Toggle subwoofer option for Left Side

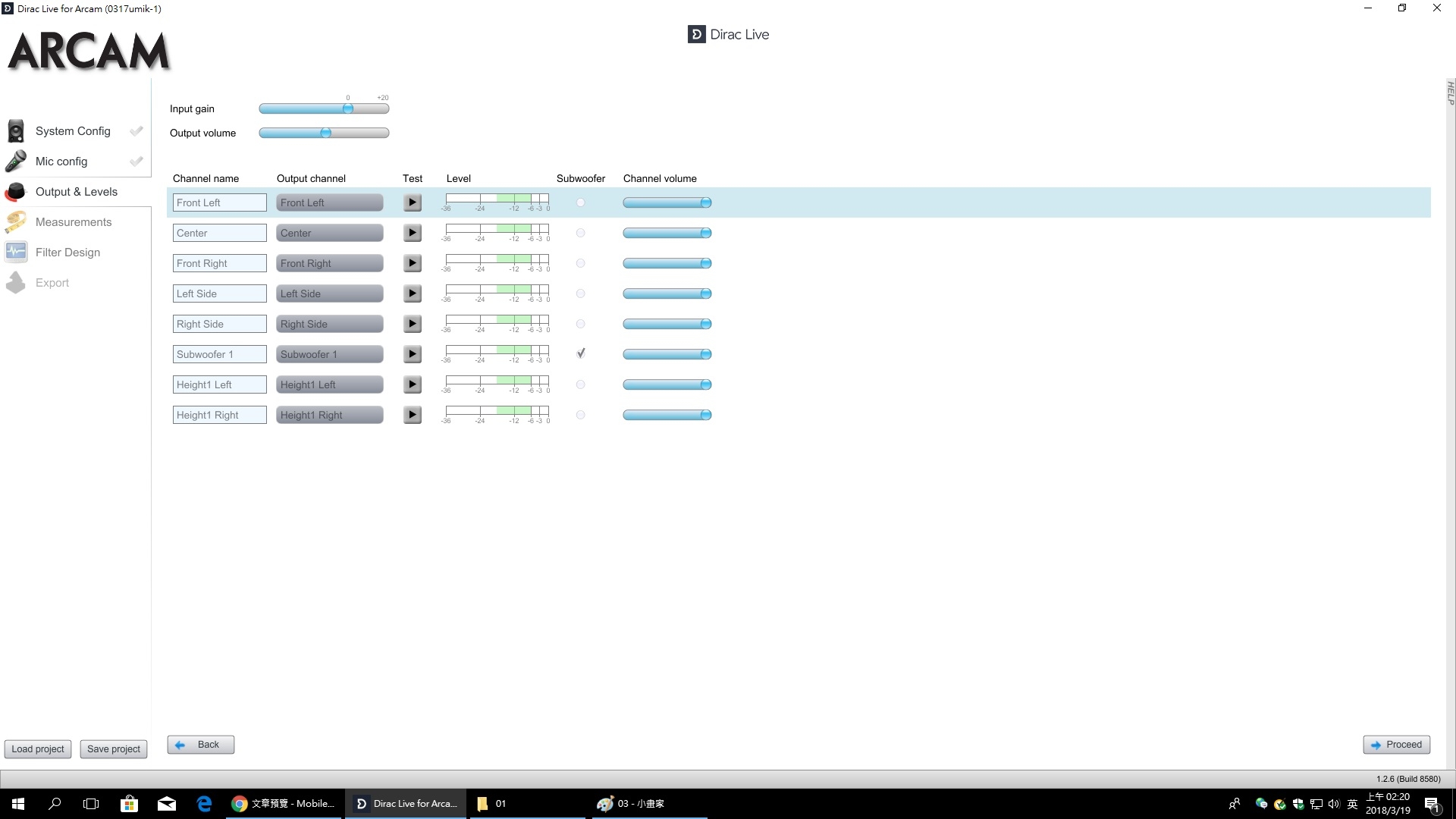[x=581, y=293]
